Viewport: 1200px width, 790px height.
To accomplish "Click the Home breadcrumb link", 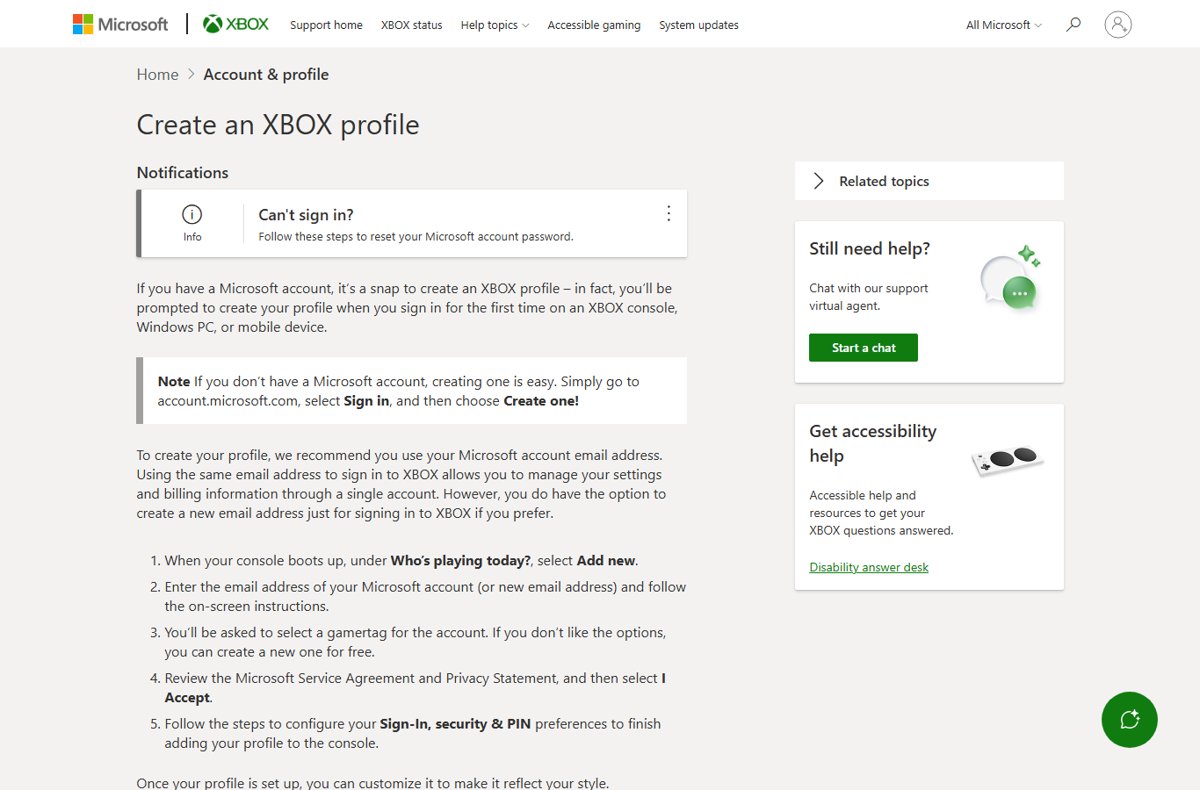I will click(x=157, y=74).
